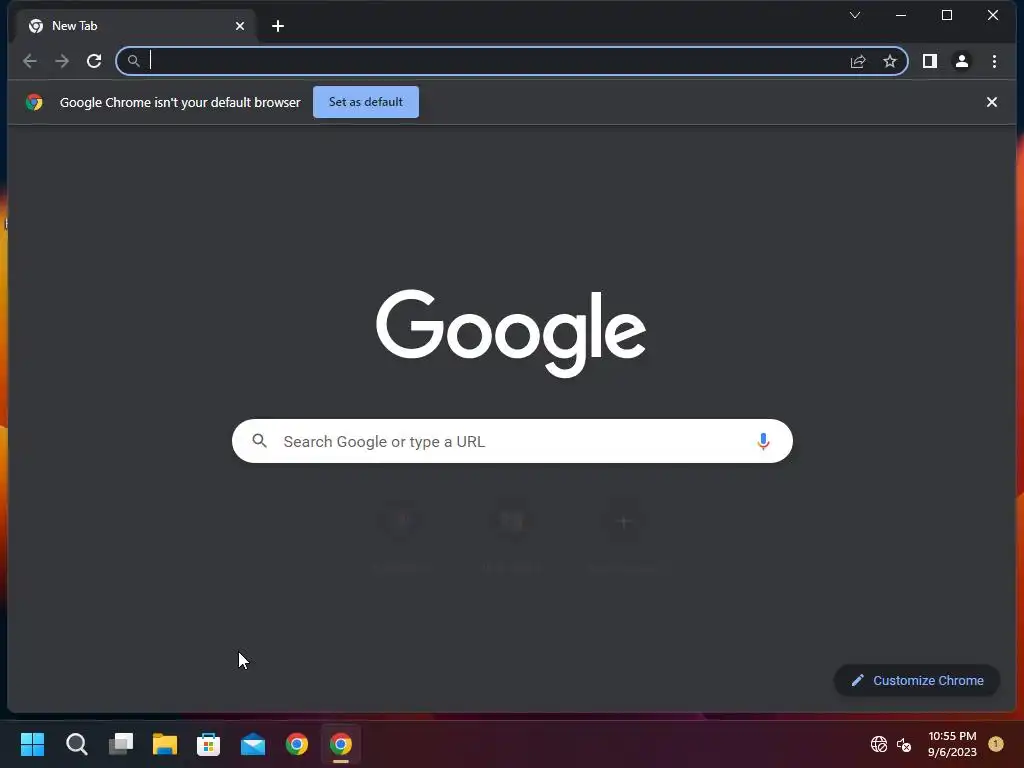Open the Mail app from the taskbar
This screenshot has height=768, width=1024.
coord(253,744)
